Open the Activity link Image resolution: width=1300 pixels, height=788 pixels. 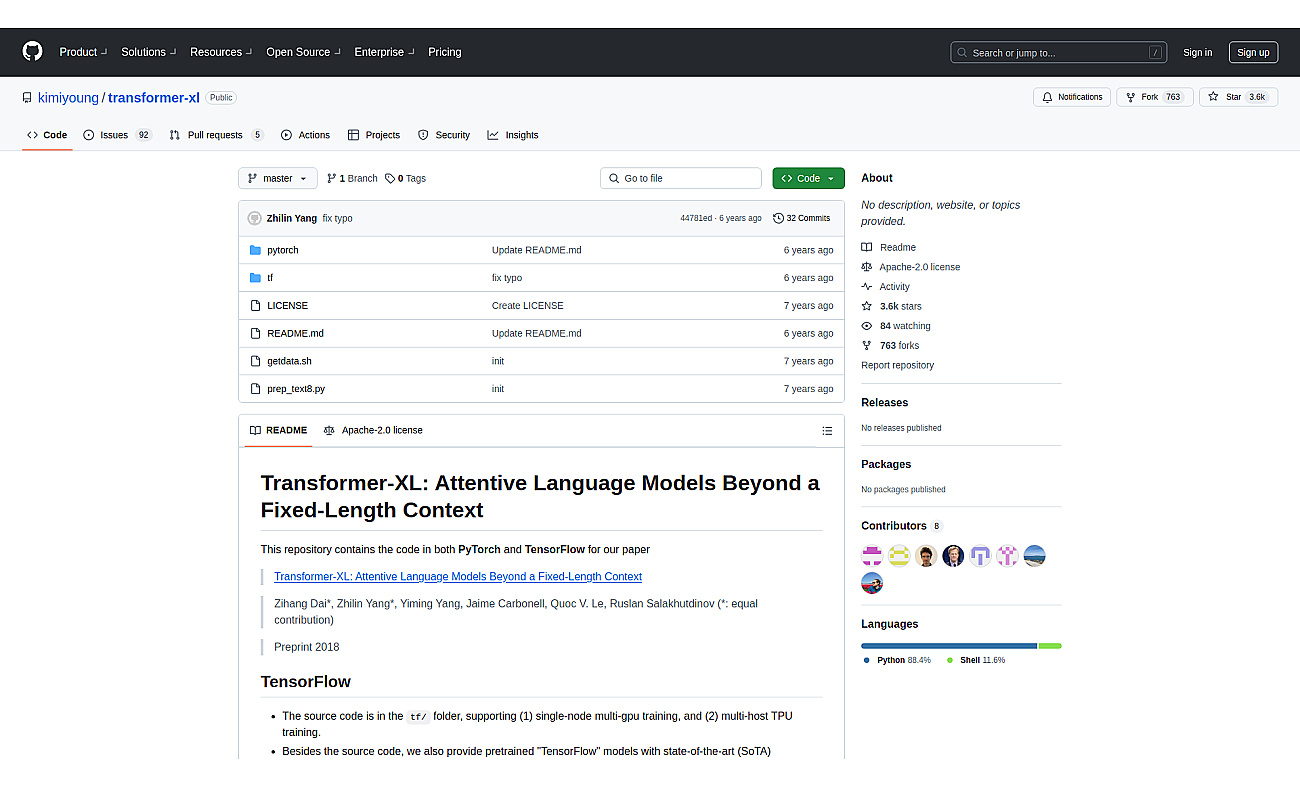click(x=885, y=287)
